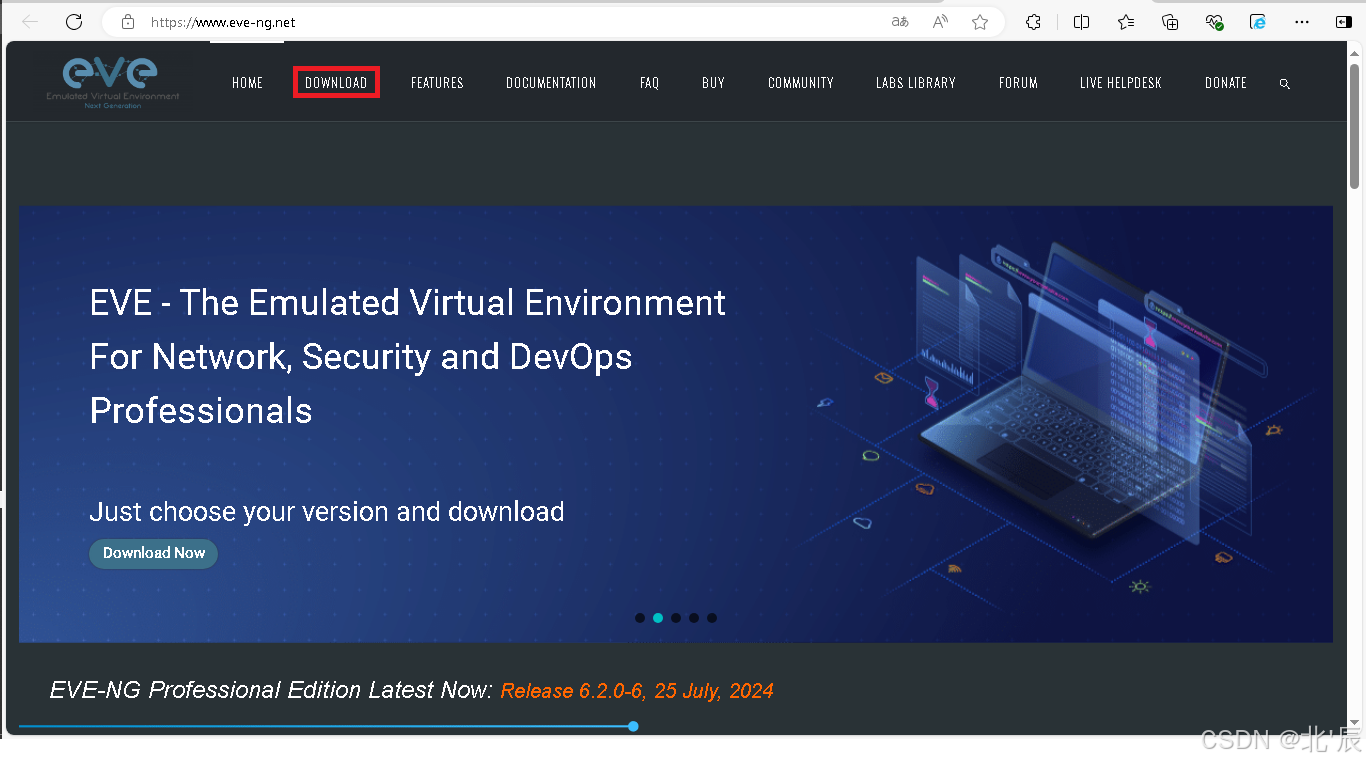Click the EVE-NG Professional Edition Latest Now text
This screenshot has width=1366, height=763.
[271, 690]
